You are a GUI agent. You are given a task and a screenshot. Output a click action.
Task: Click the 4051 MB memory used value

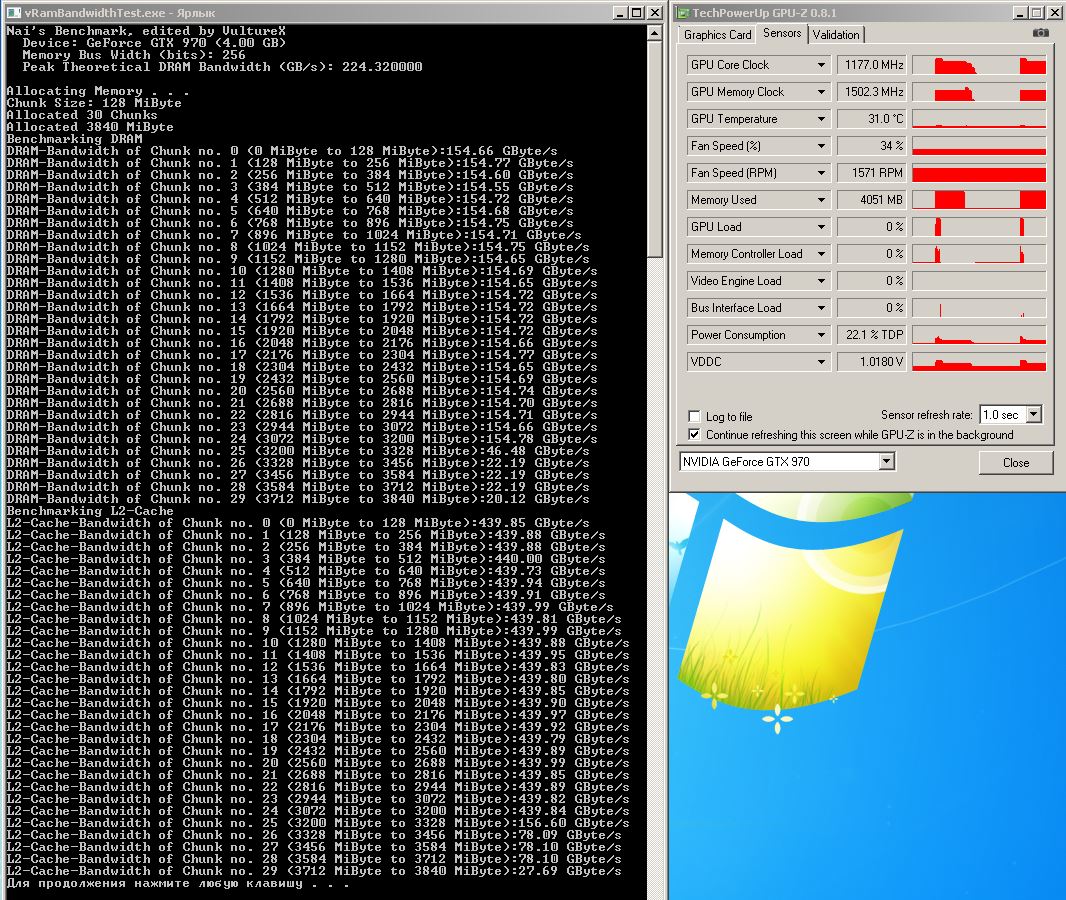click(871, 200)
